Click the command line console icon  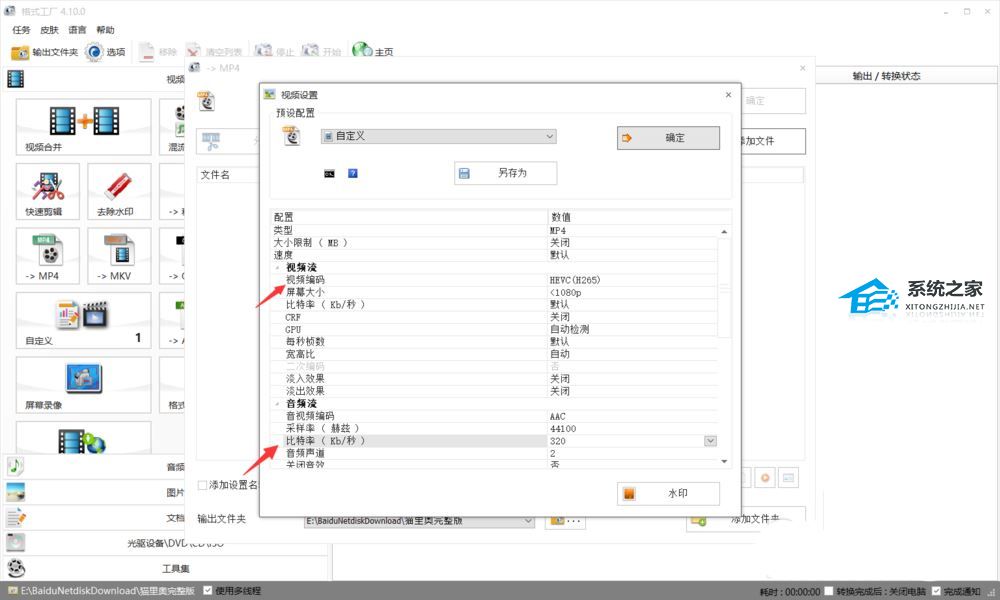(329, 173)
